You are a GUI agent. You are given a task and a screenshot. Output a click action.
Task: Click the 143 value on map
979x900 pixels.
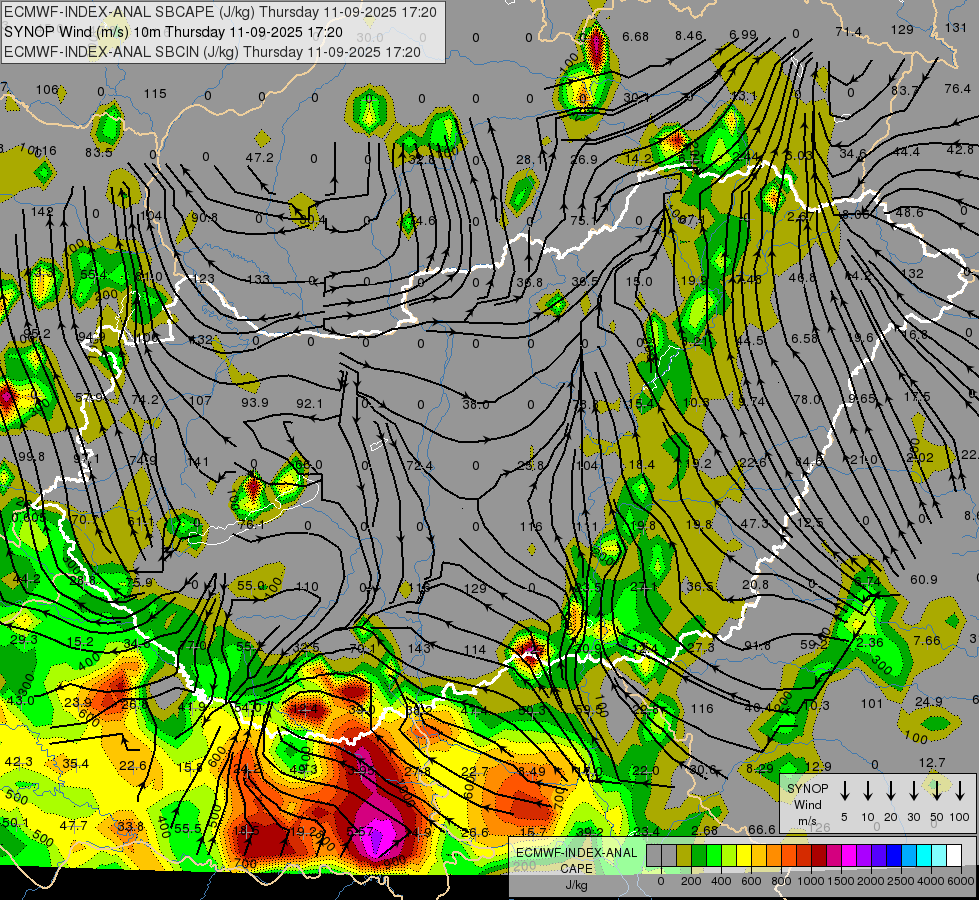point(419,648)
